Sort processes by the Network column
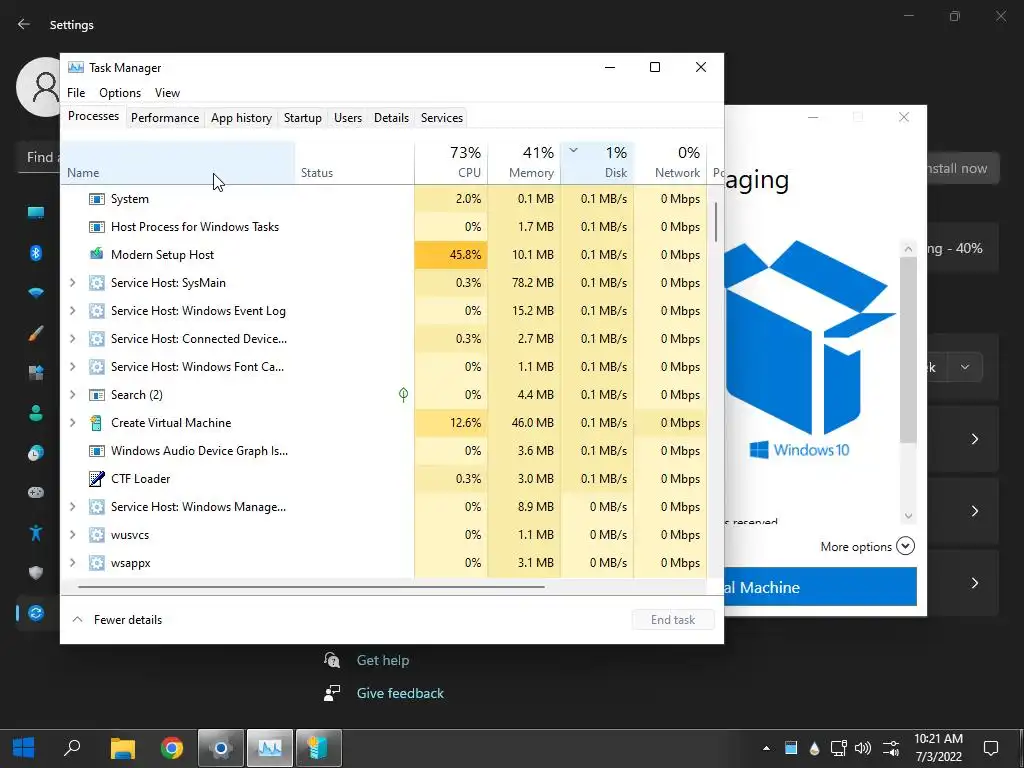Screen dimensions: 1024x768 click(x=670, y=163)
